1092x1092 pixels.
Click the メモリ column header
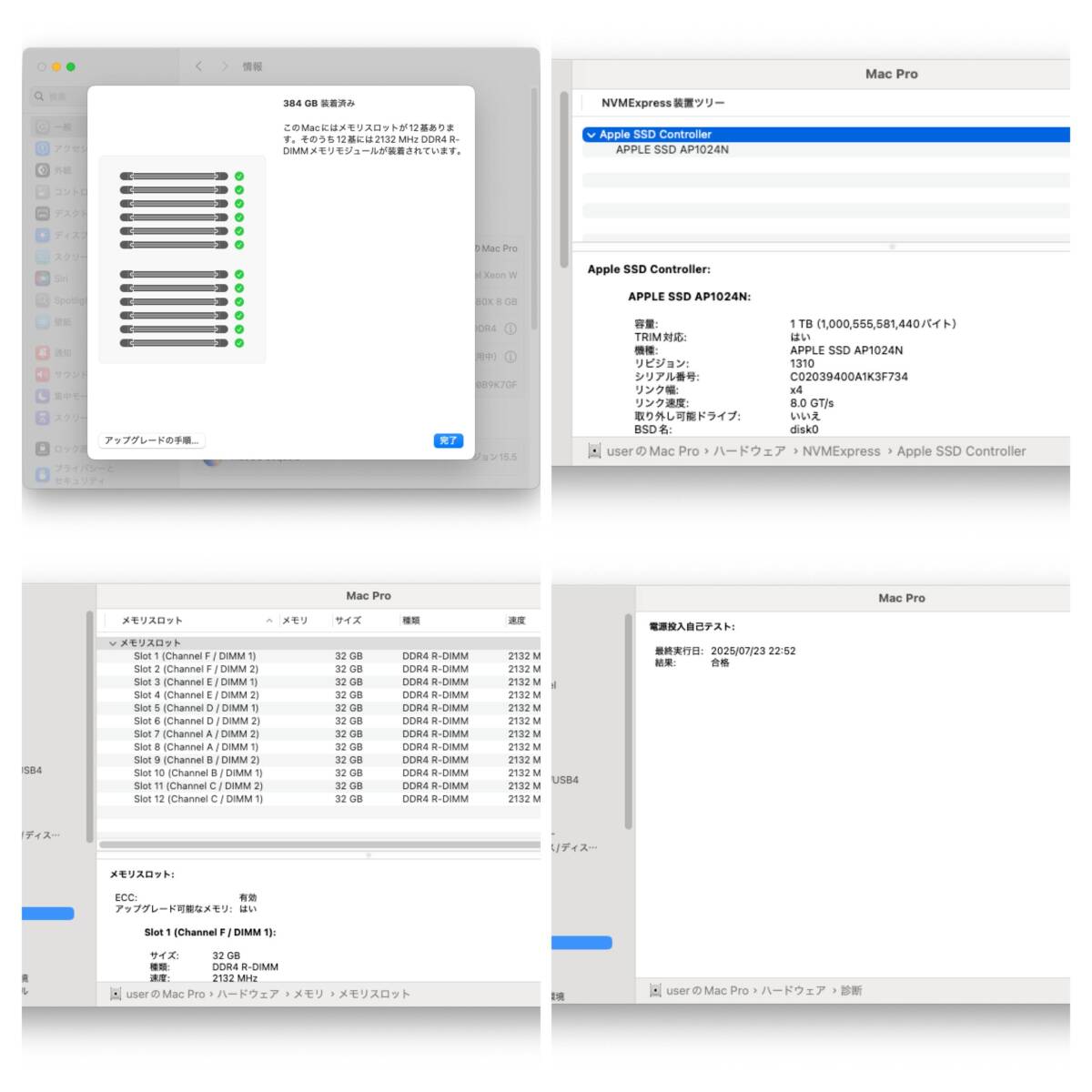click(295, 621)
